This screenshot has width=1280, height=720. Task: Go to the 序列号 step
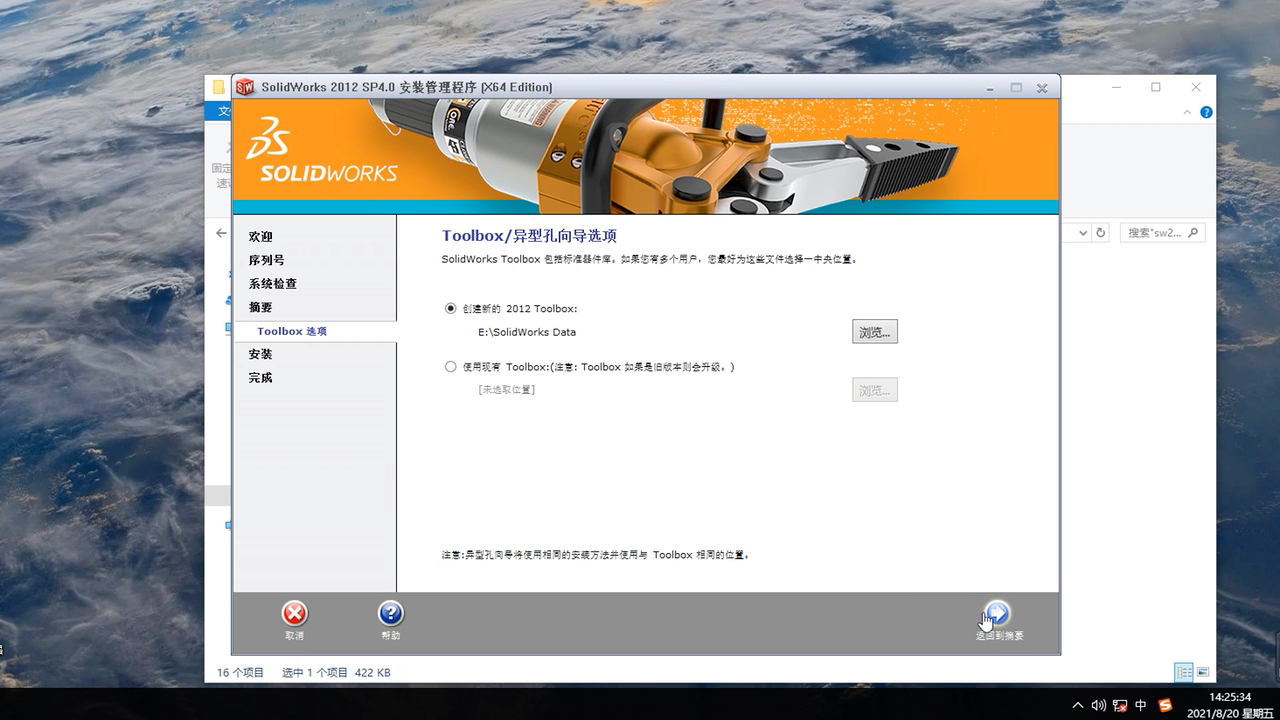(267, 260)
